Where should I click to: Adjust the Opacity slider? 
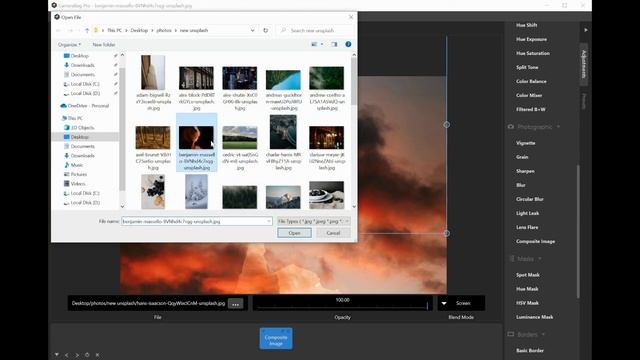[342, 303]
